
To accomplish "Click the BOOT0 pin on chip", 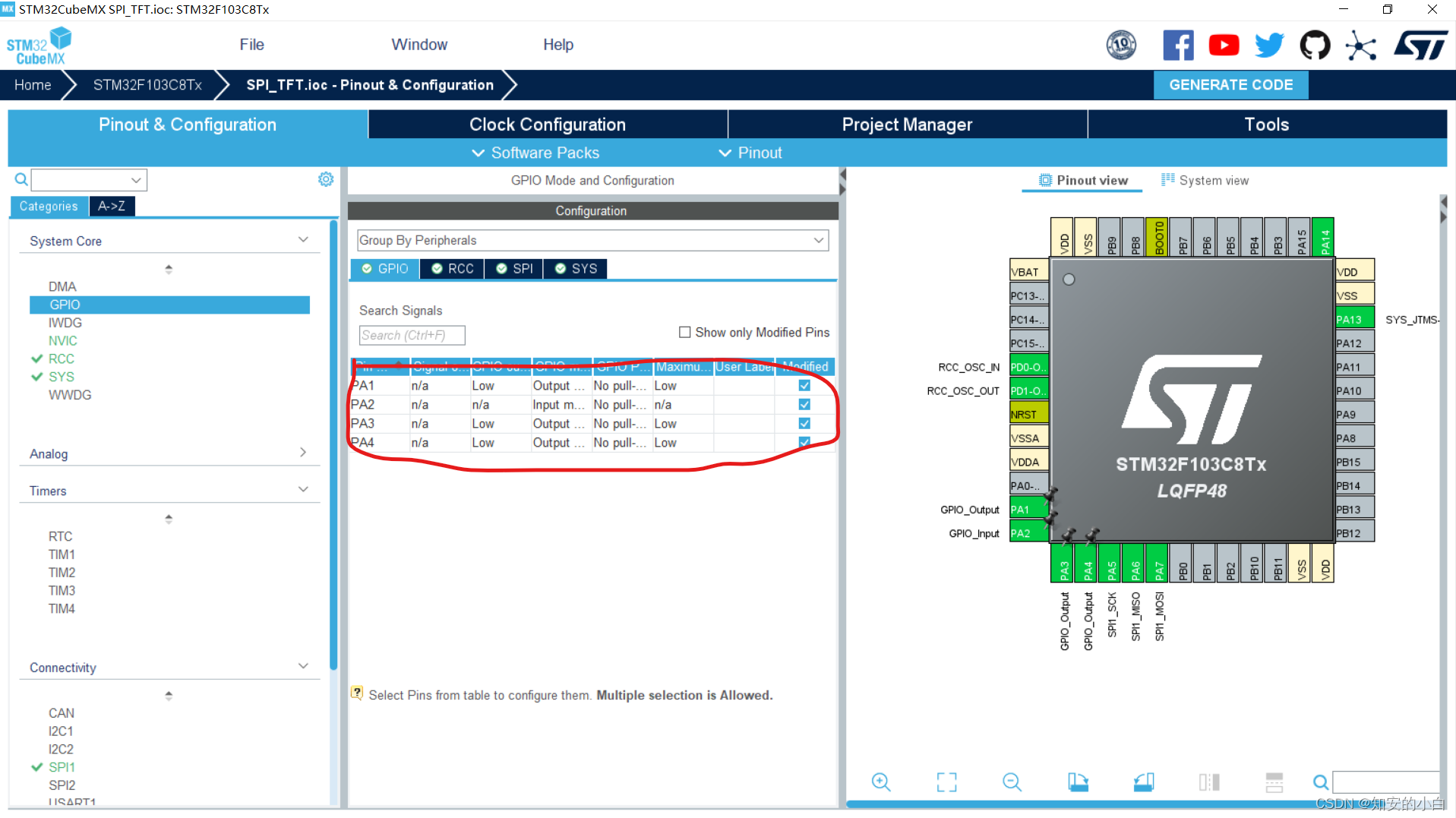I will pyautogui.click(x=1159, y=237).
